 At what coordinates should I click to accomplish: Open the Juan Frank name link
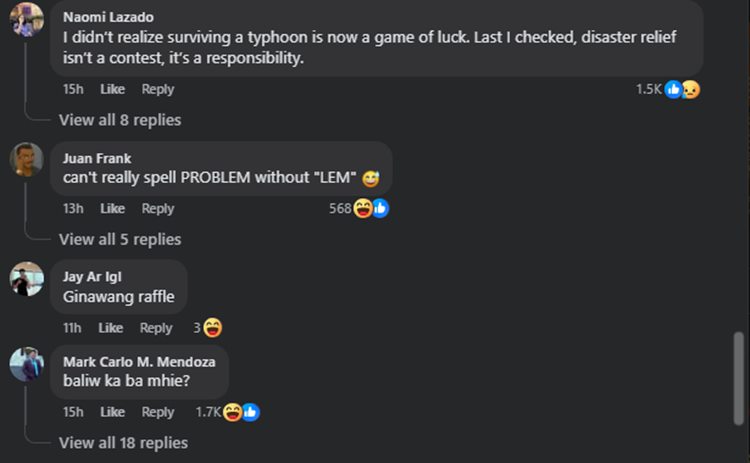click(x=97, y=158)
